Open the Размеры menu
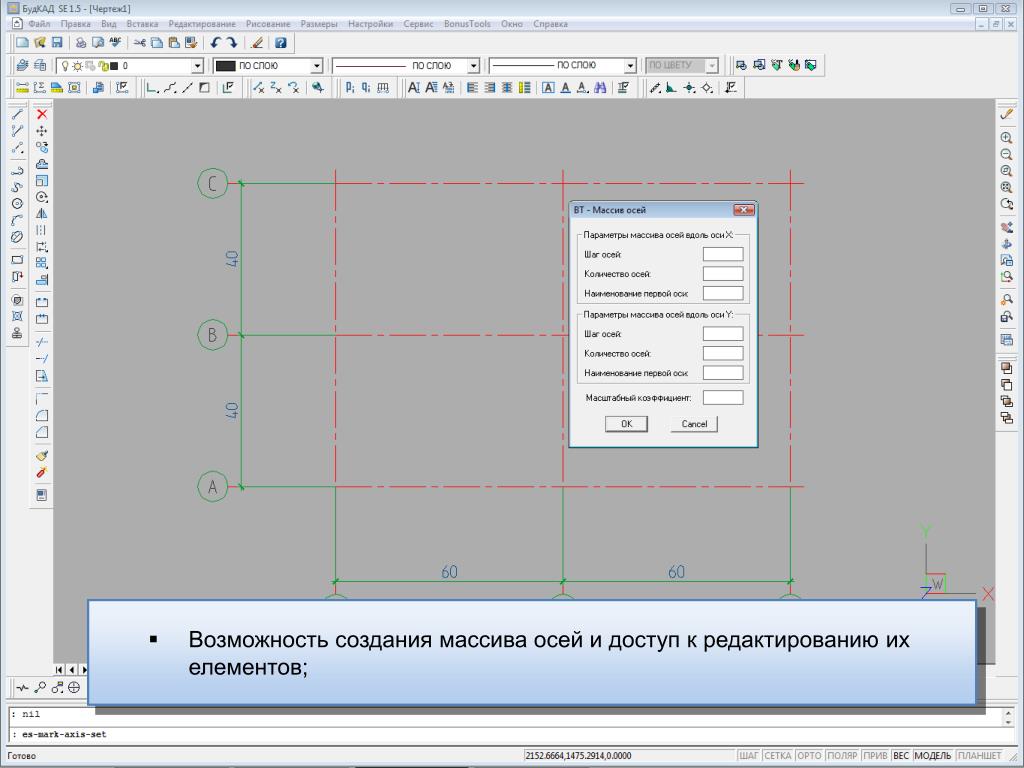 click(x=319, y=24)
